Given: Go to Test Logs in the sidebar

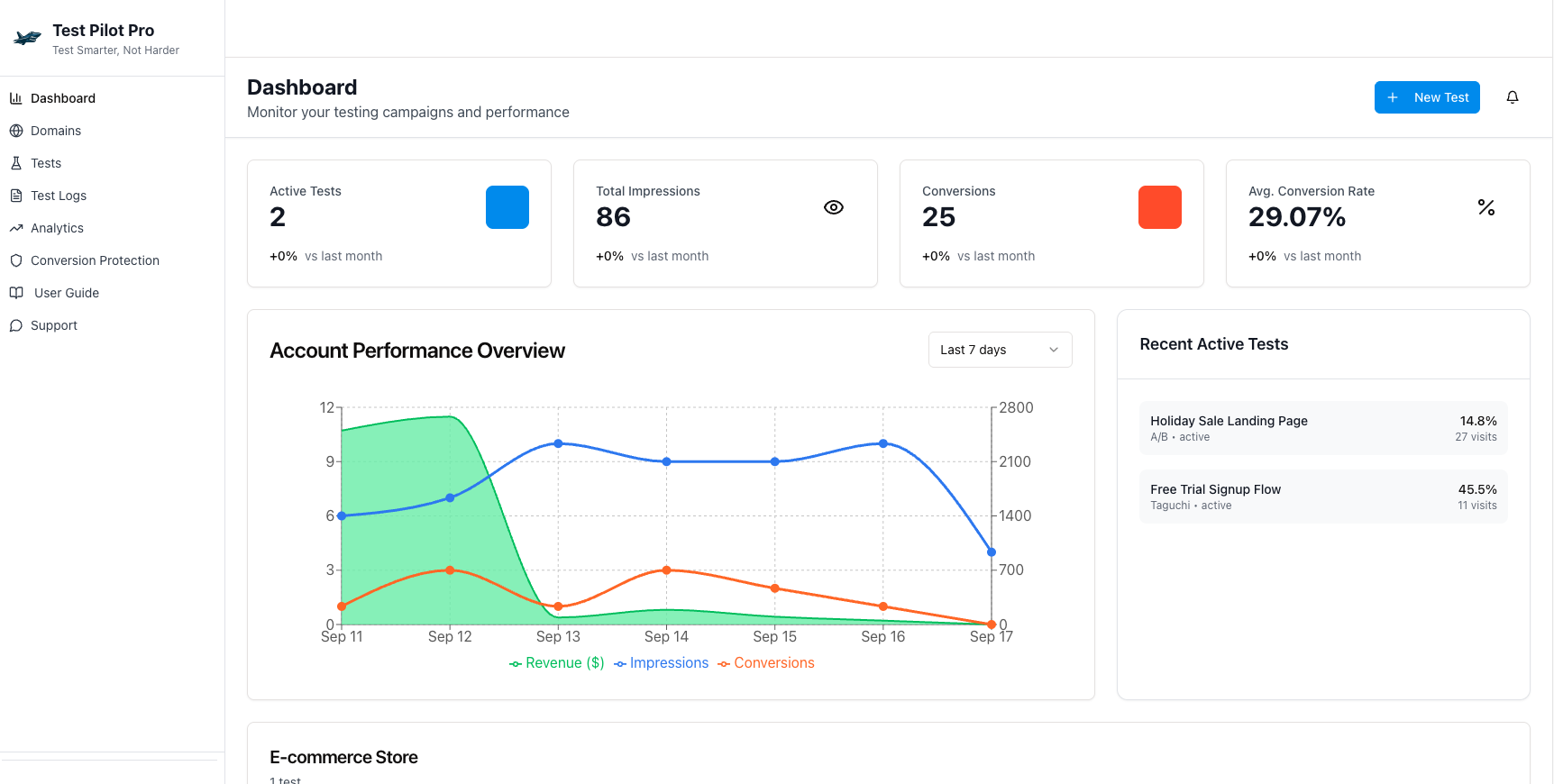Looking at the screenshot, I should click(x=59, y=196).
